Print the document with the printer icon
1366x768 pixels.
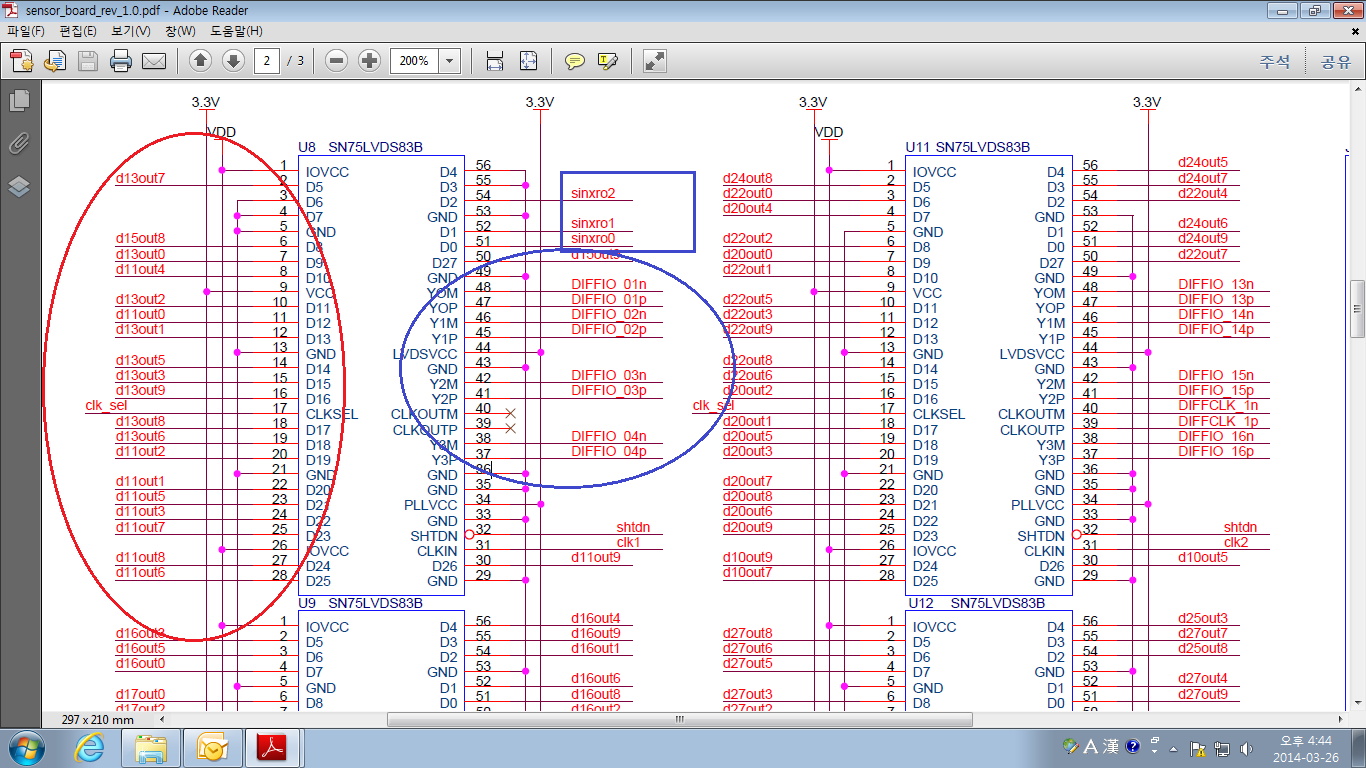[121, 61]
